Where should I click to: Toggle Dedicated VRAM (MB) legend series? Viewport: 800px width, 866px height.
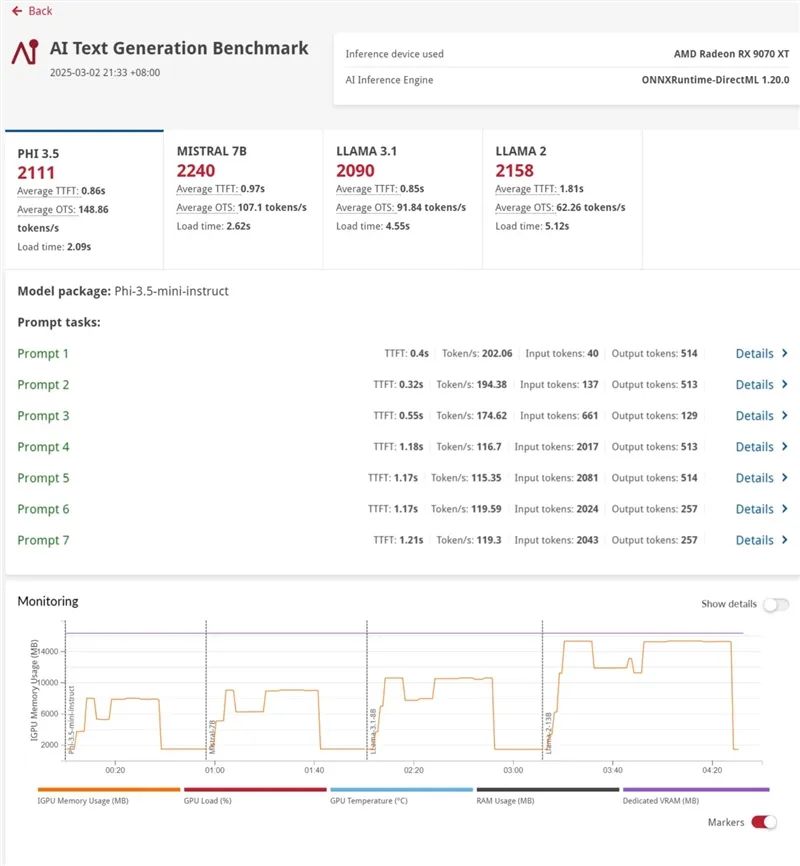pyautogui.click(x=696, y=795)
